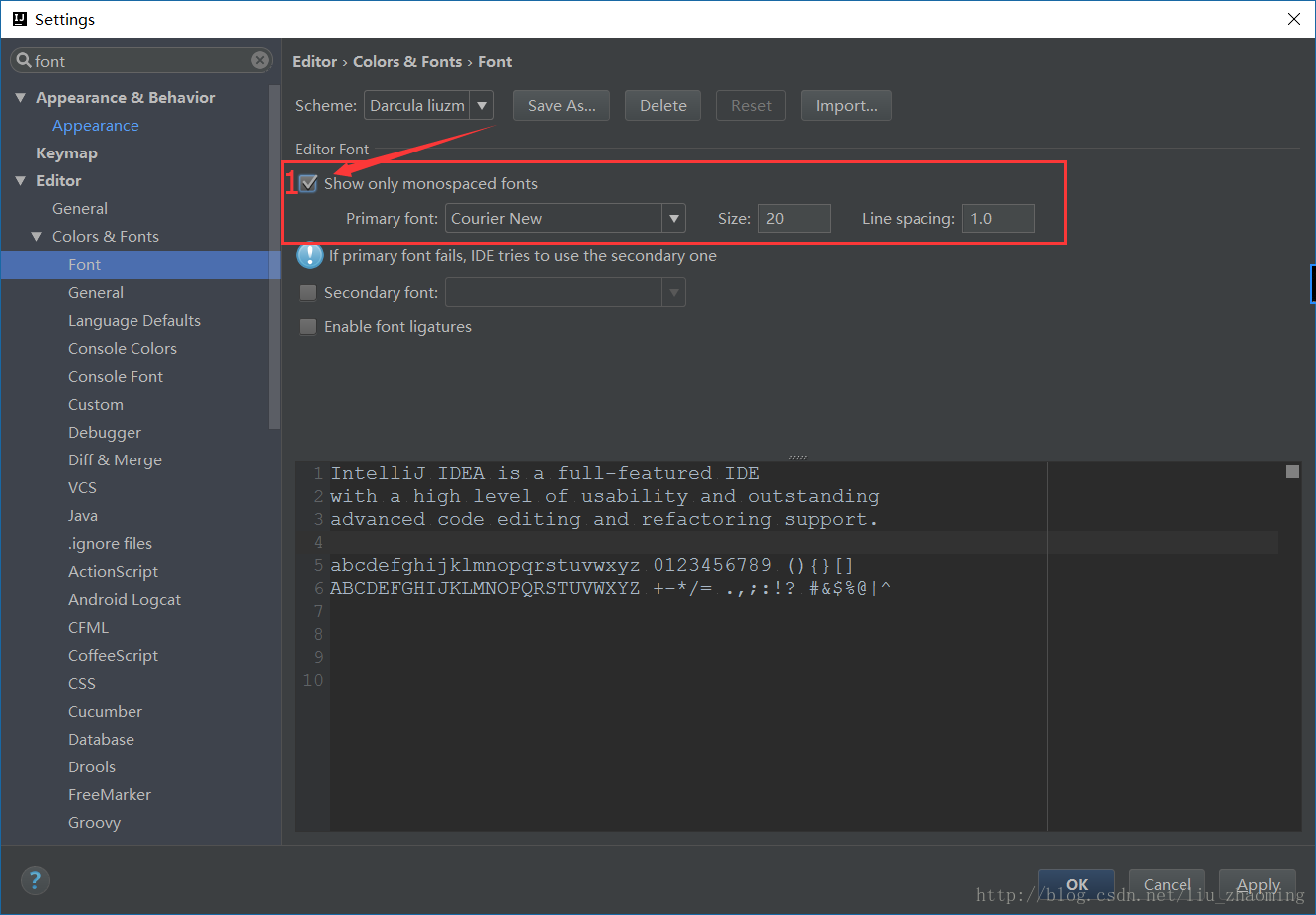Click the settings tree vertical scrollbar
The height and width of the screenshot is (915, 1316).
[x=275, y=256]
